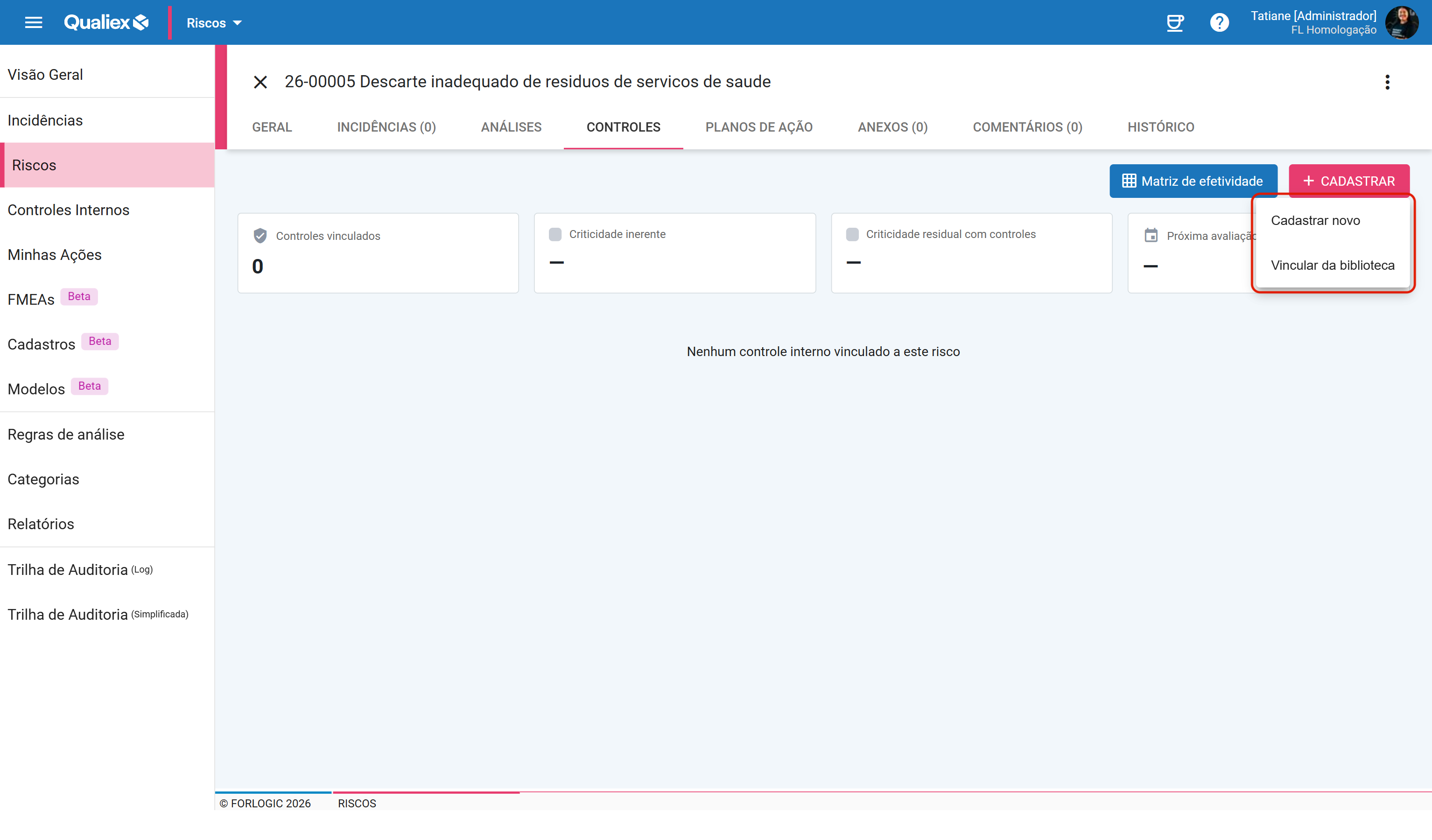Viewport: 1432px width, 840px height.
Task: Open the three-dot more options menu
Action: pyautogui.click(x=1387, y=83)
